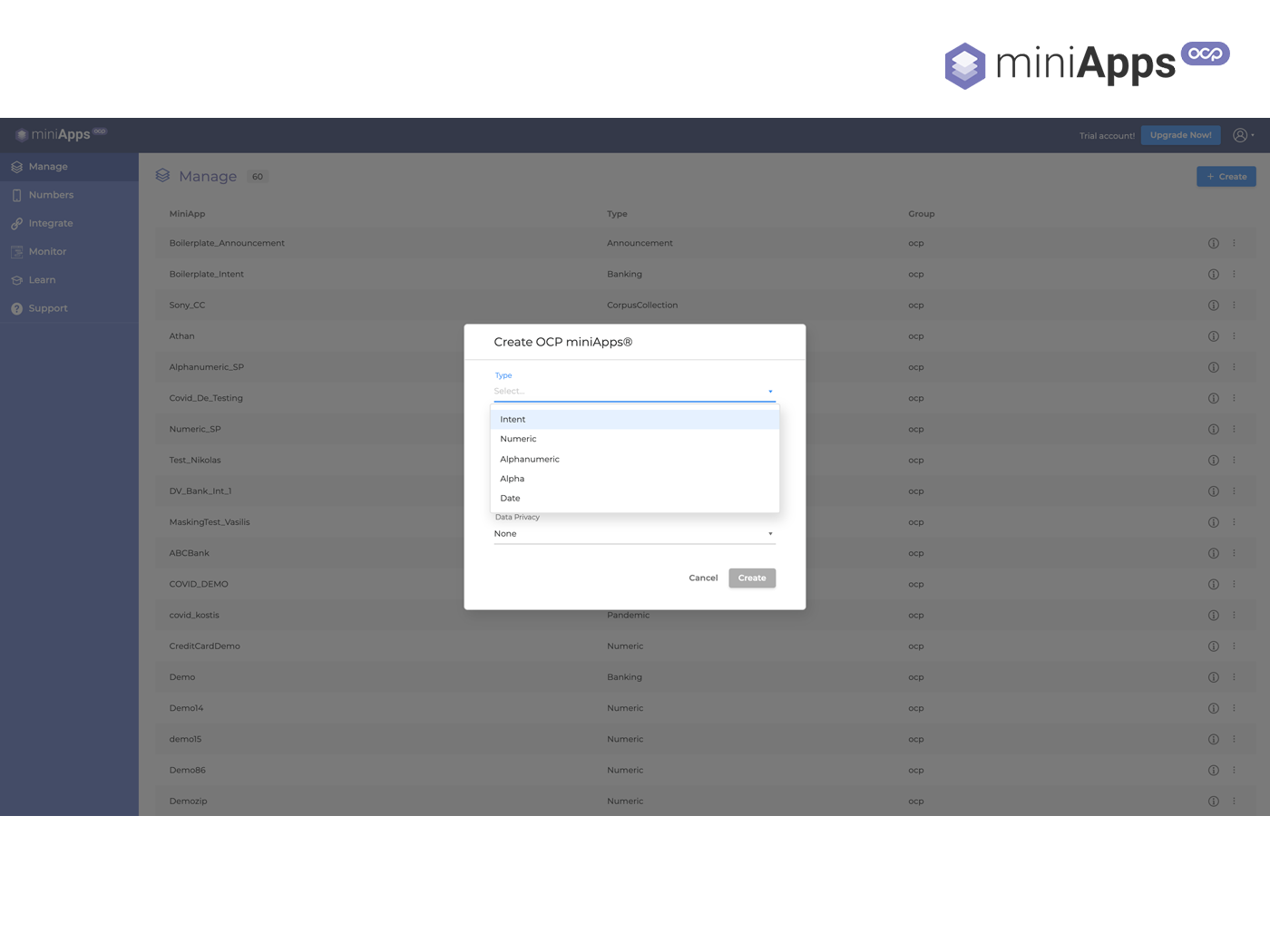Click the 60 count badge next to Manage
The height and width of the screenshot is (952, 1270).
click(258, 177)
